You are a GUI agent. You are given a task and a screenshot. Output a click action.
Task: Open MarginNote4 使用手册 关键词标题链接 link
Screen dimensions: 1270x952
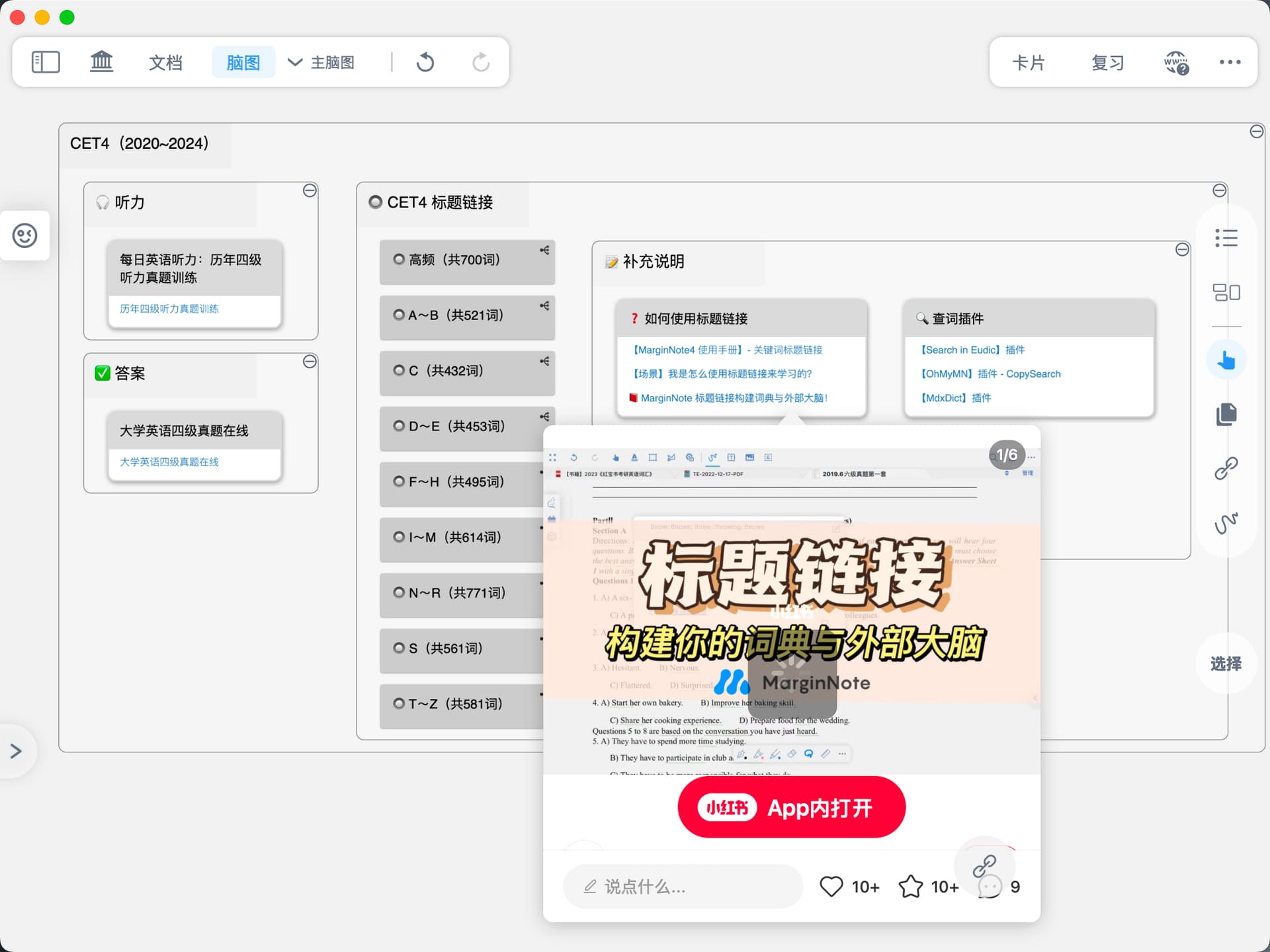click(726, 350)
